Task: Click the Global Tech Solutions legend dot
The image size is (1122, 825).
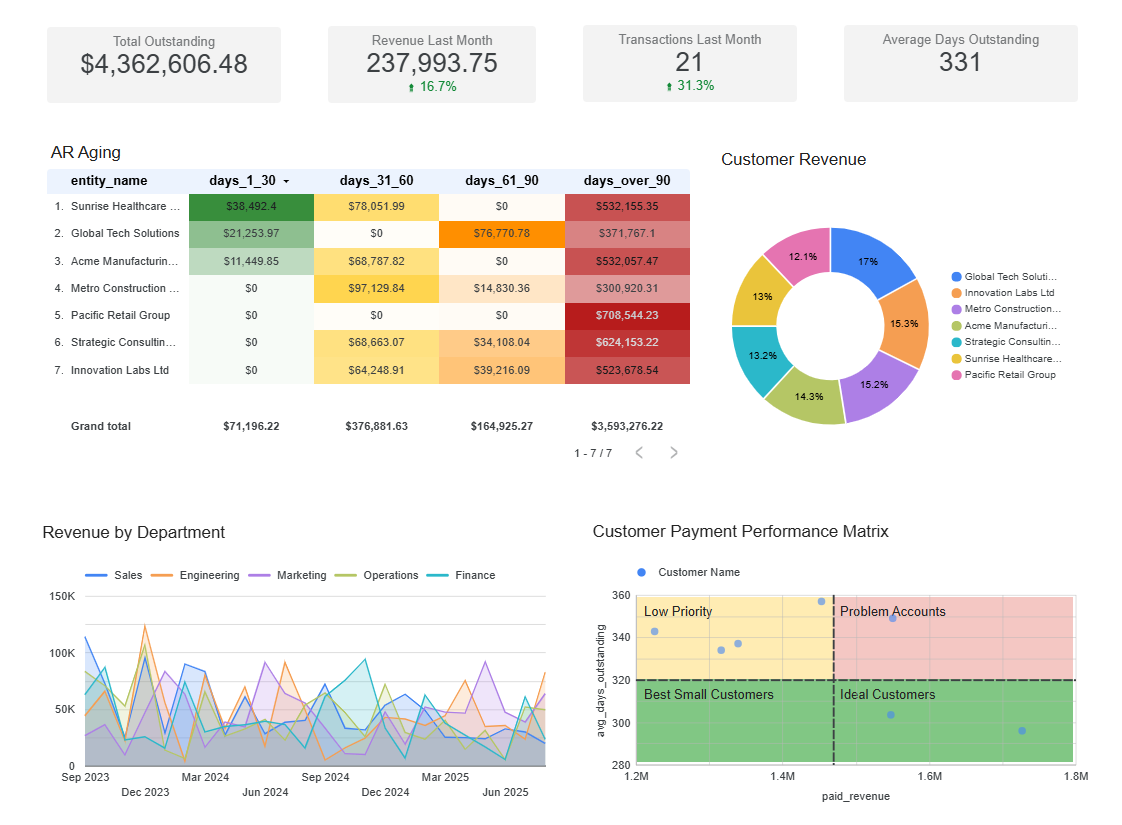Action: [x=957, y=277]
